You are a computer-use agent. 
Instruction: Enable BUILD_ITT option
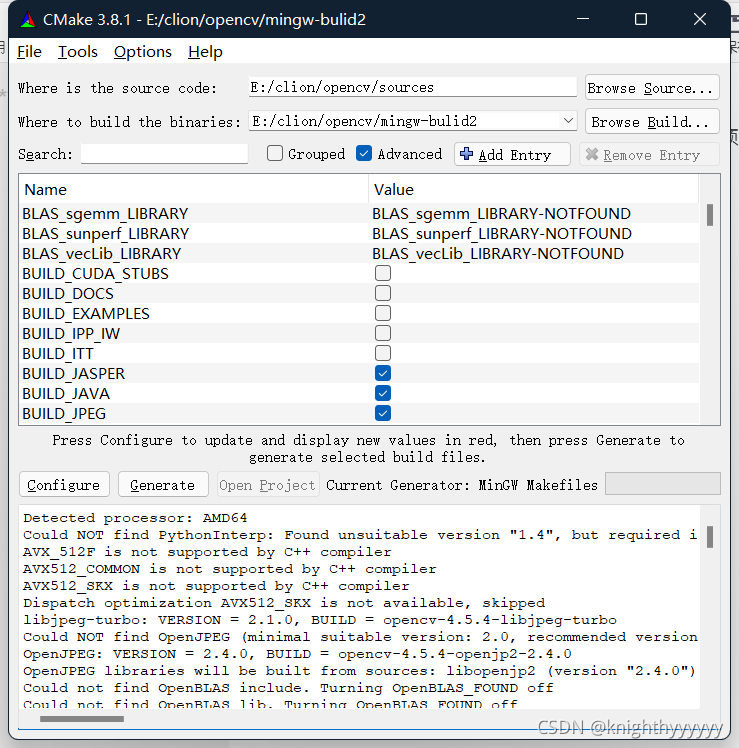[x=383, y=353]
